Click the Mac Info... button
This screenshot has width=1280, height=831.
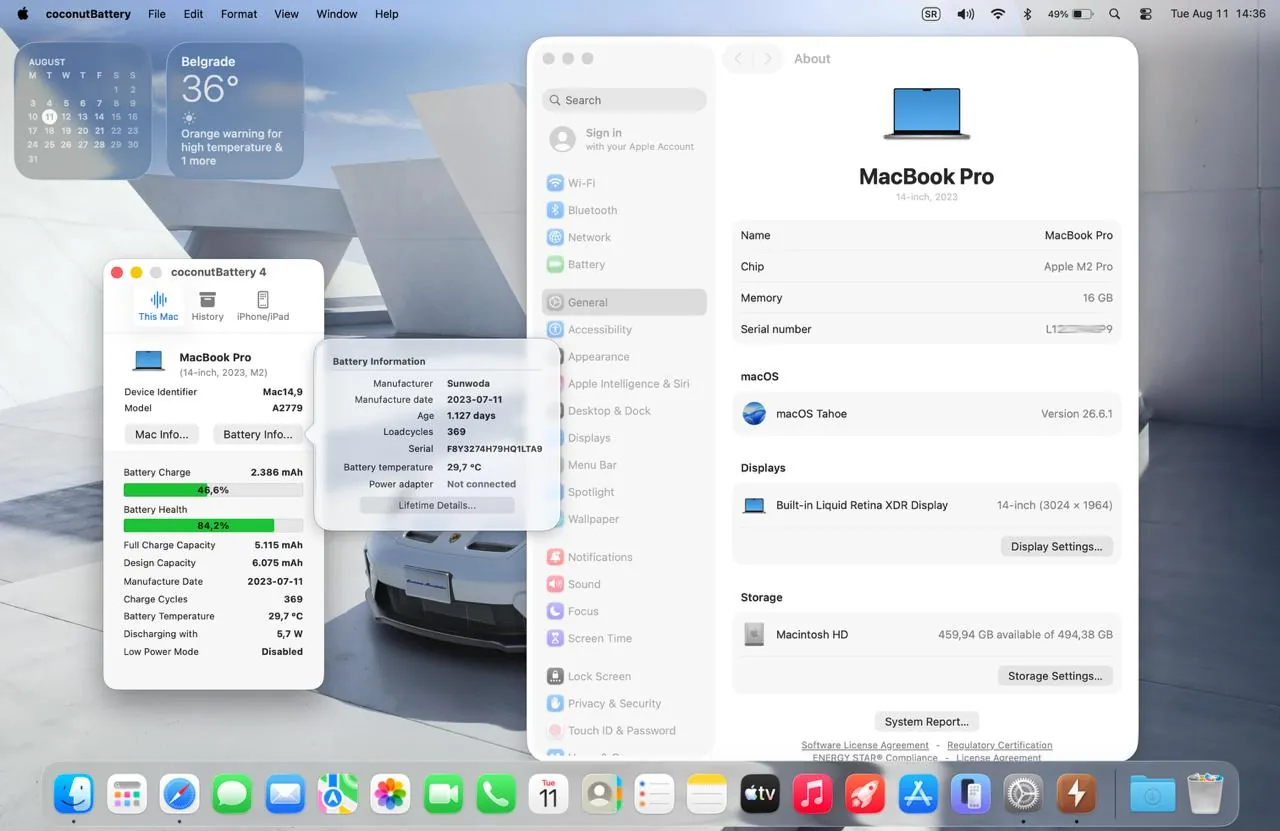[162, 435]
